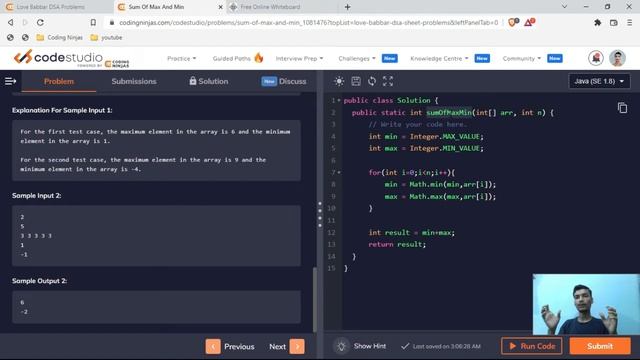640x360 pixels.
Task: Open the browser wallet icon
Action: [x=613, y=23]
